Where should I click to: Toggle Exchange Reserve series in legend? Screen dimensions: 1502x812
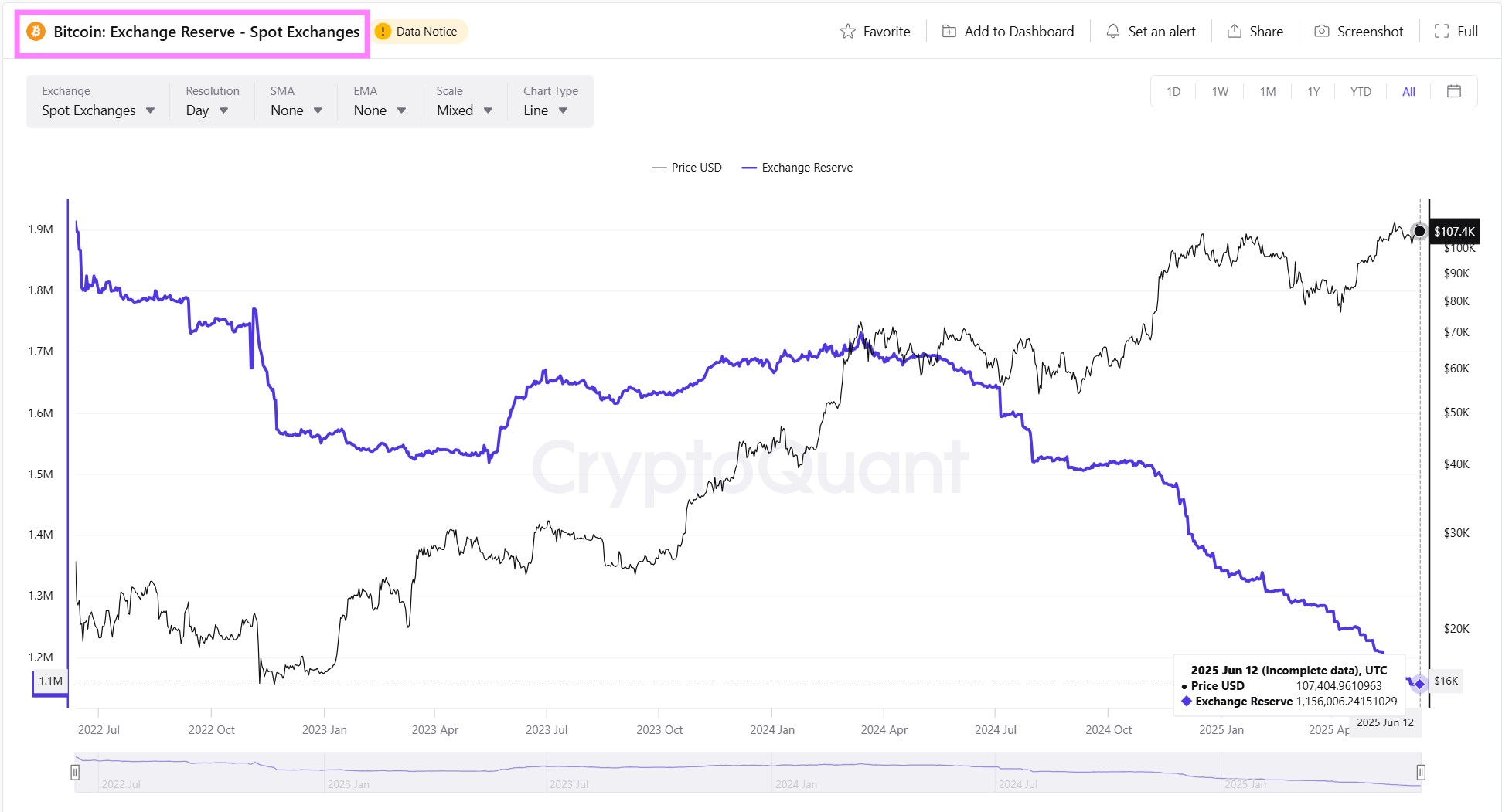click(797, 168)
